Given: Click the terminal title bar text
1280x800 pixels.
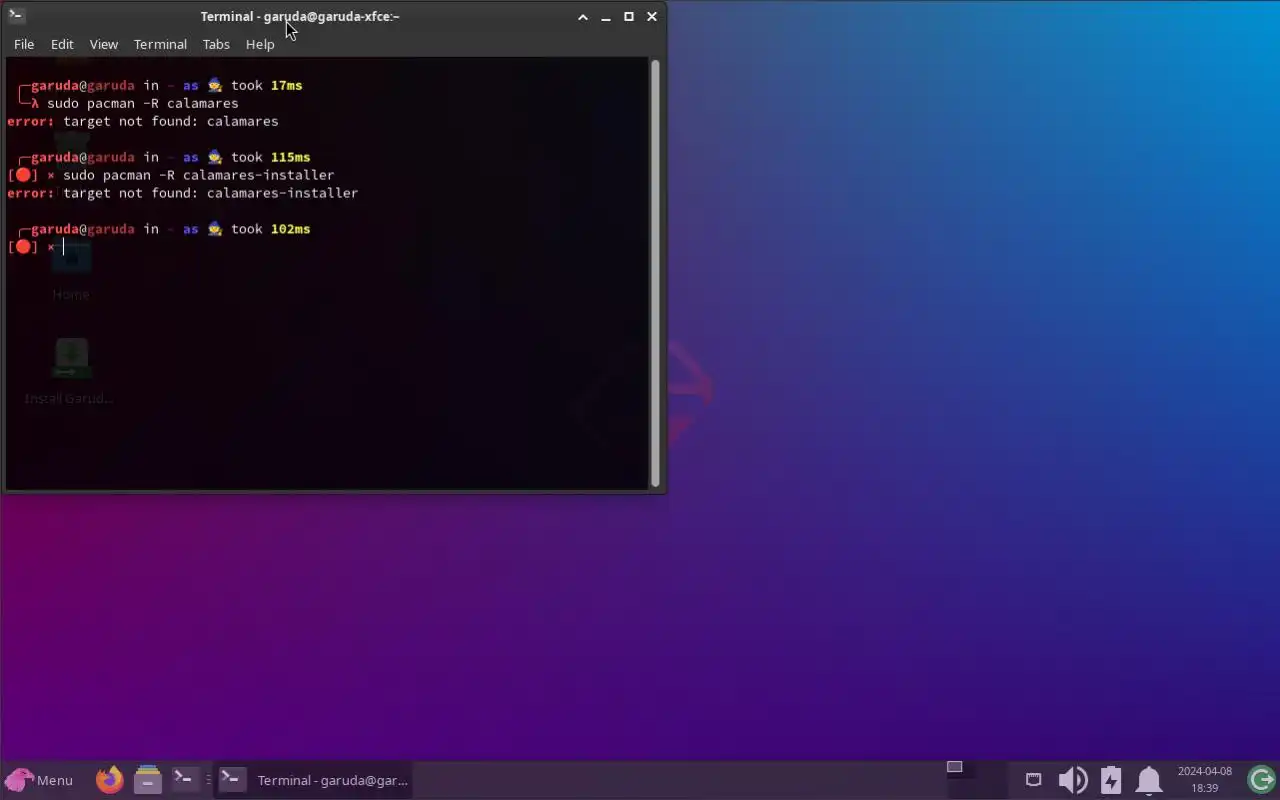Looking at the screenshot, I should pos(300,16).
